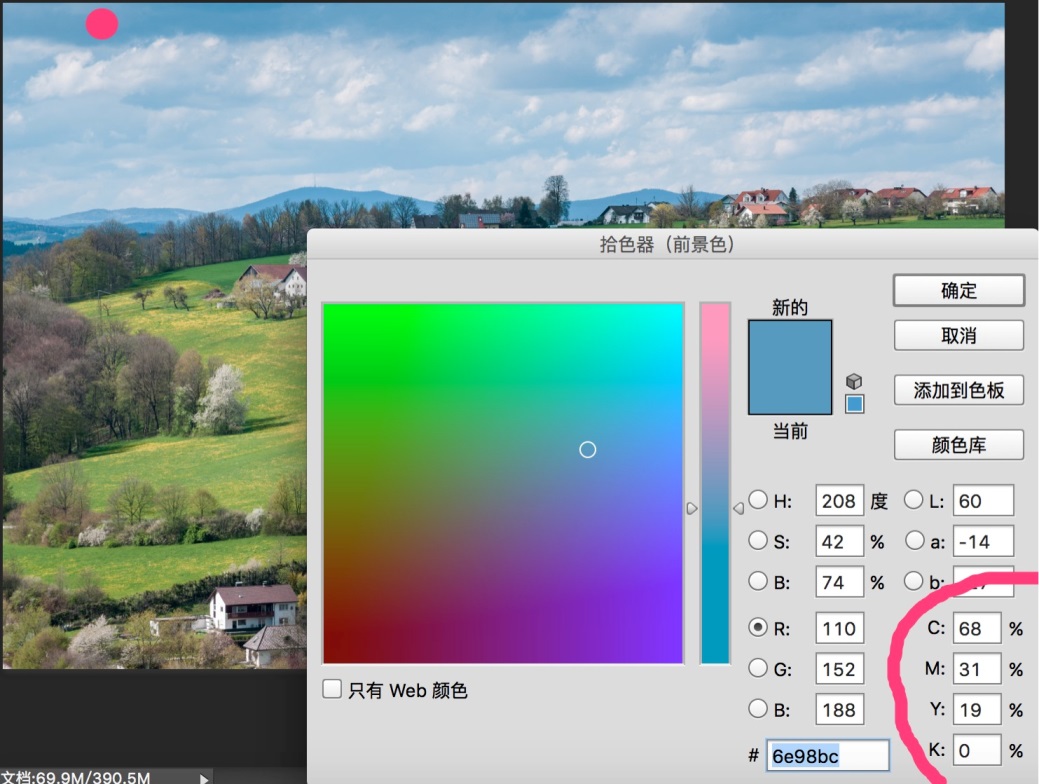The image size is (1039, 784).
Task: Click the H field showing 208
Action: coord(840,501)
